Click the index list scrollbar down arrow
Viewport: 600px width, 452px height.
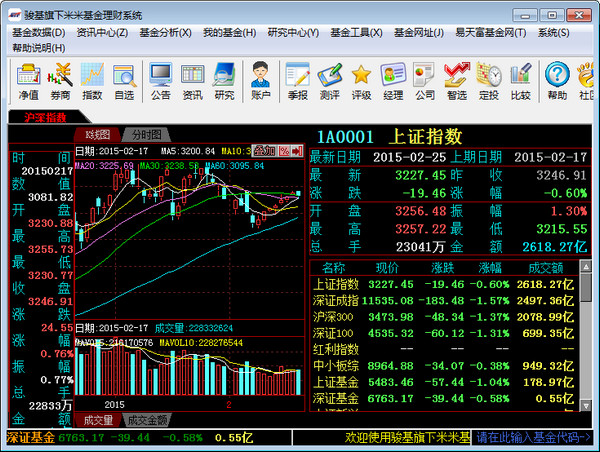coord(585,405)
